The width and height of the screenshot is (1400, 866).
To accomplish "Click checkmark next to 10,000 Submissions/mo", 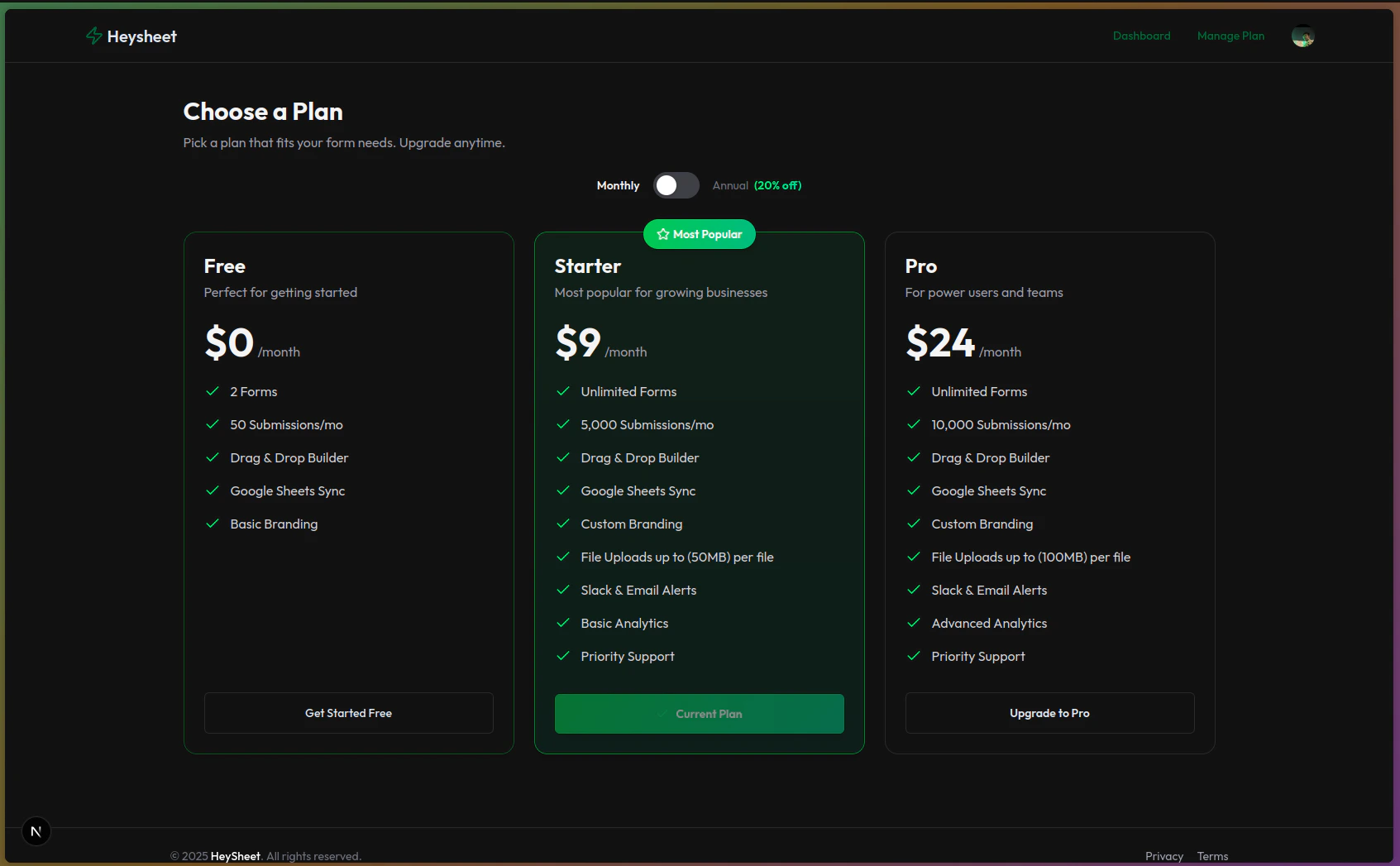I will pos(914,424).
